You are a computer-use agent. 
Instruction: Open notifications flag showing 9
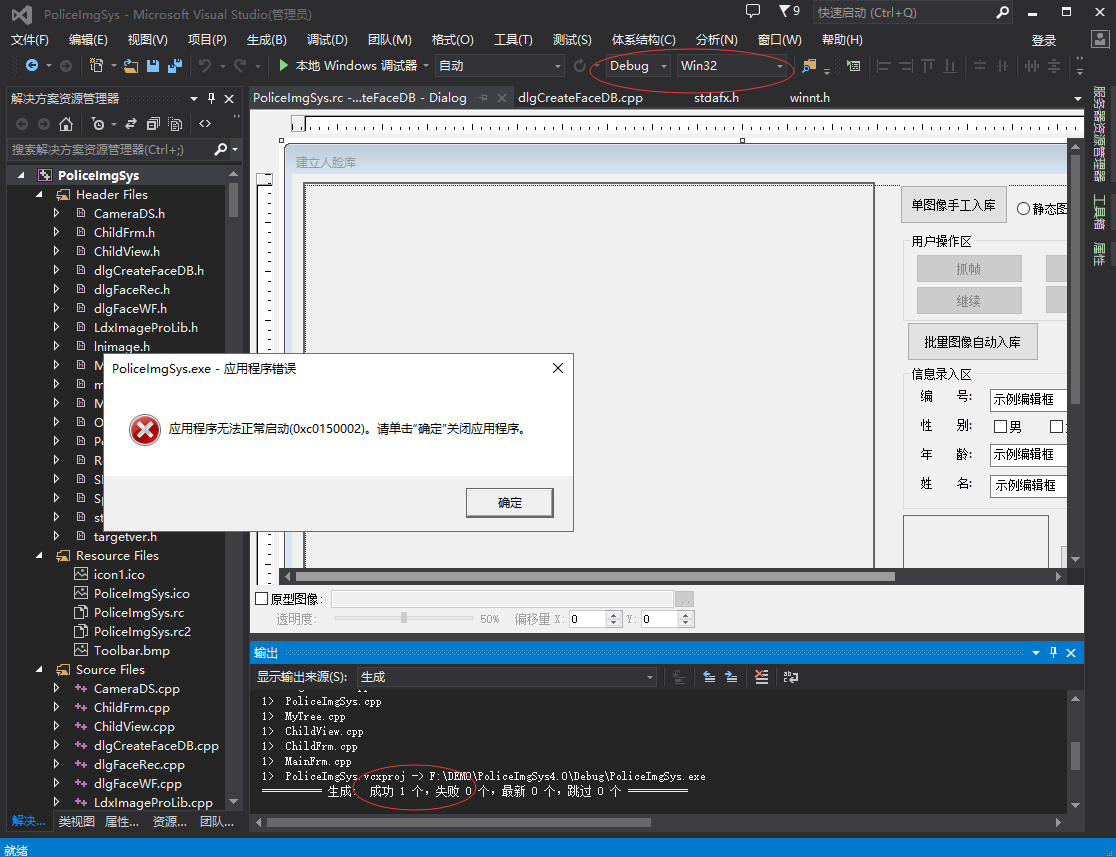pyautogui.click(x=789, y=11)
